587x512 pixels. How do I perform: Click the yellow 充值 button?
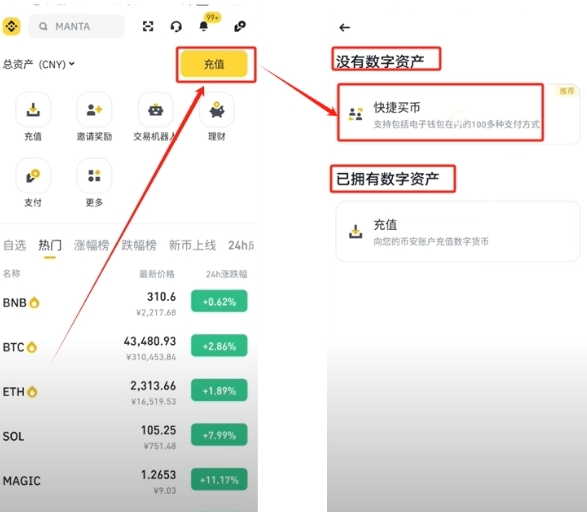pyautogui.click(x=214, y=64)
